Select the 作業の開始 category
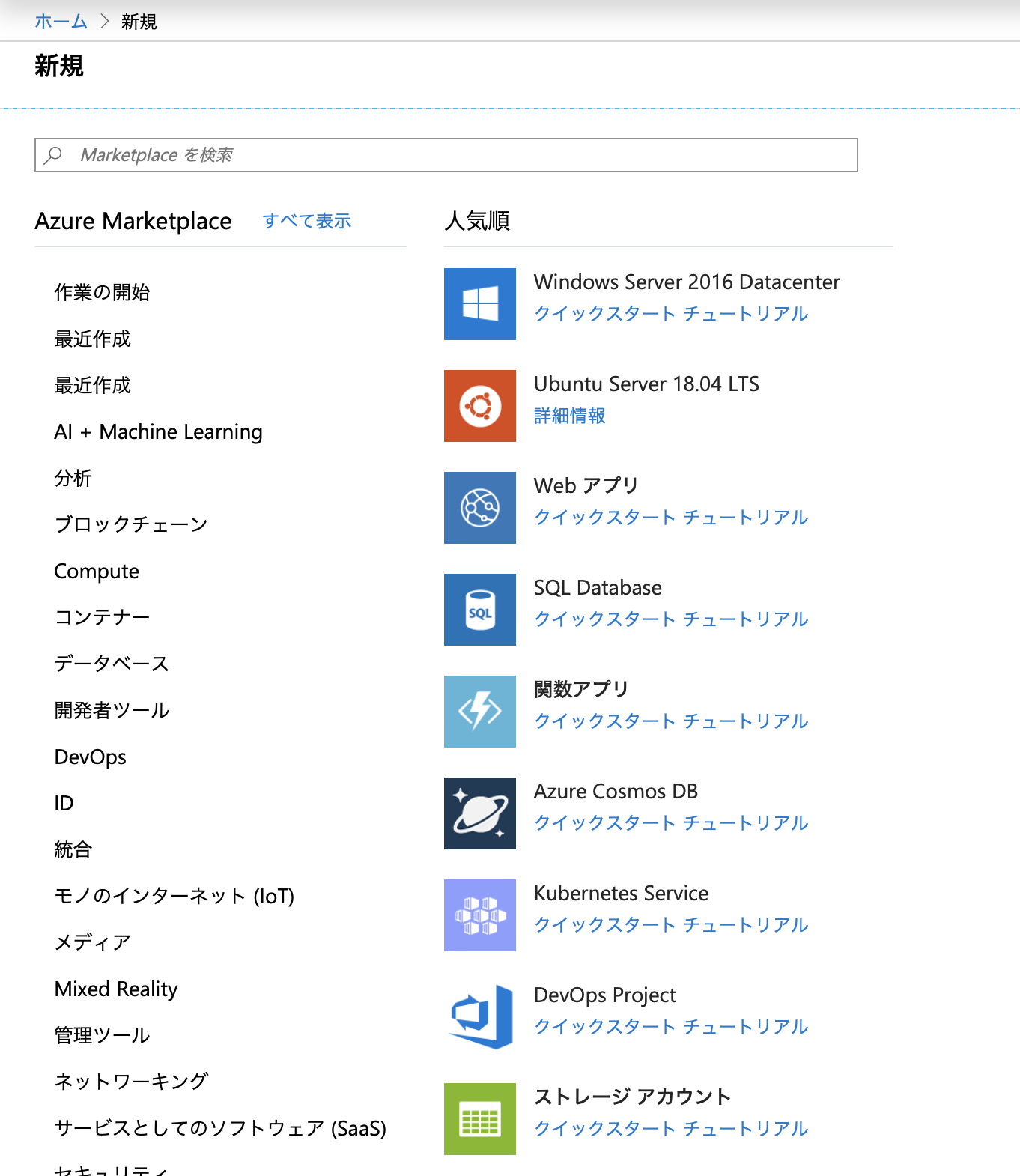1020x1176 pixels. [x=103, y=292]
